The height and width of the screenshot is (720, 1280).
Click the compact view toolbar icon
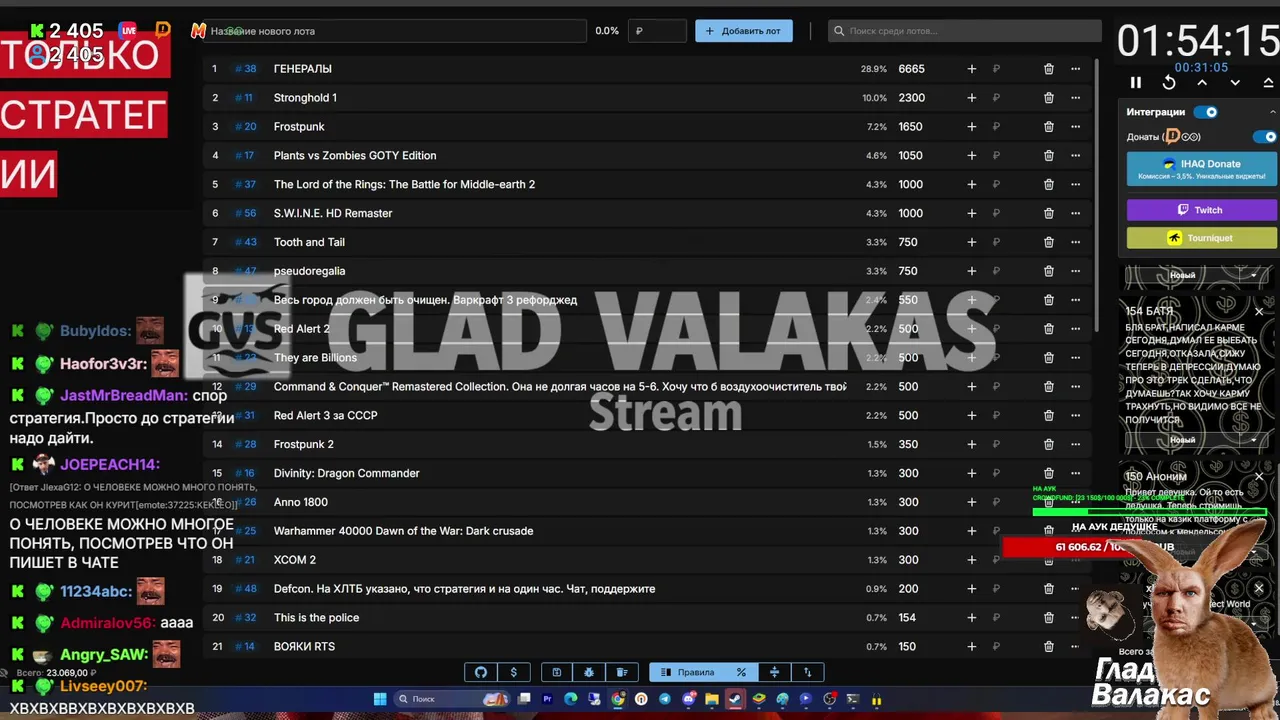774,672
